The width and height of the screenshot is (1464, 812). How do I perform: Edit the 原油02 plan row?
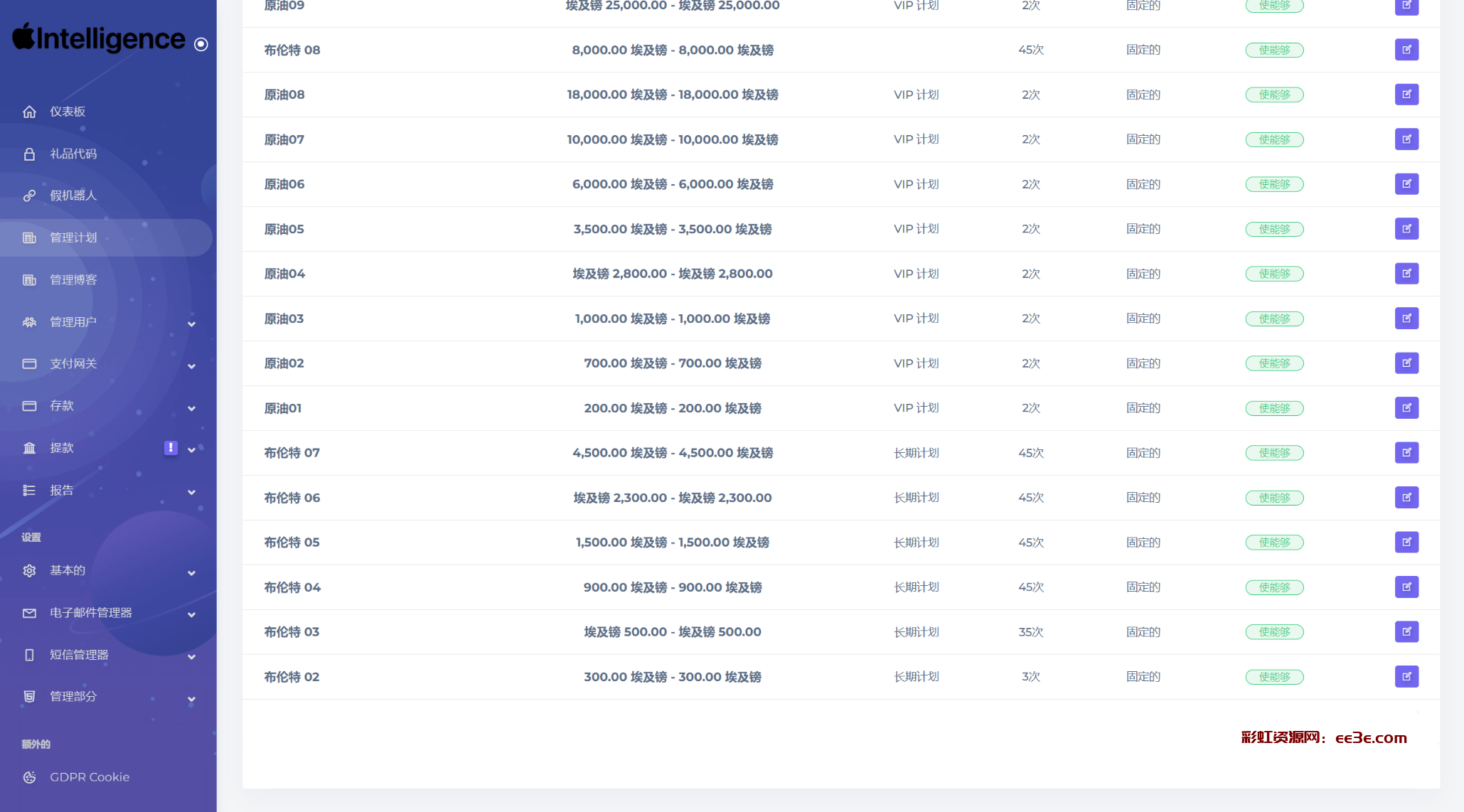(1406, 363)
